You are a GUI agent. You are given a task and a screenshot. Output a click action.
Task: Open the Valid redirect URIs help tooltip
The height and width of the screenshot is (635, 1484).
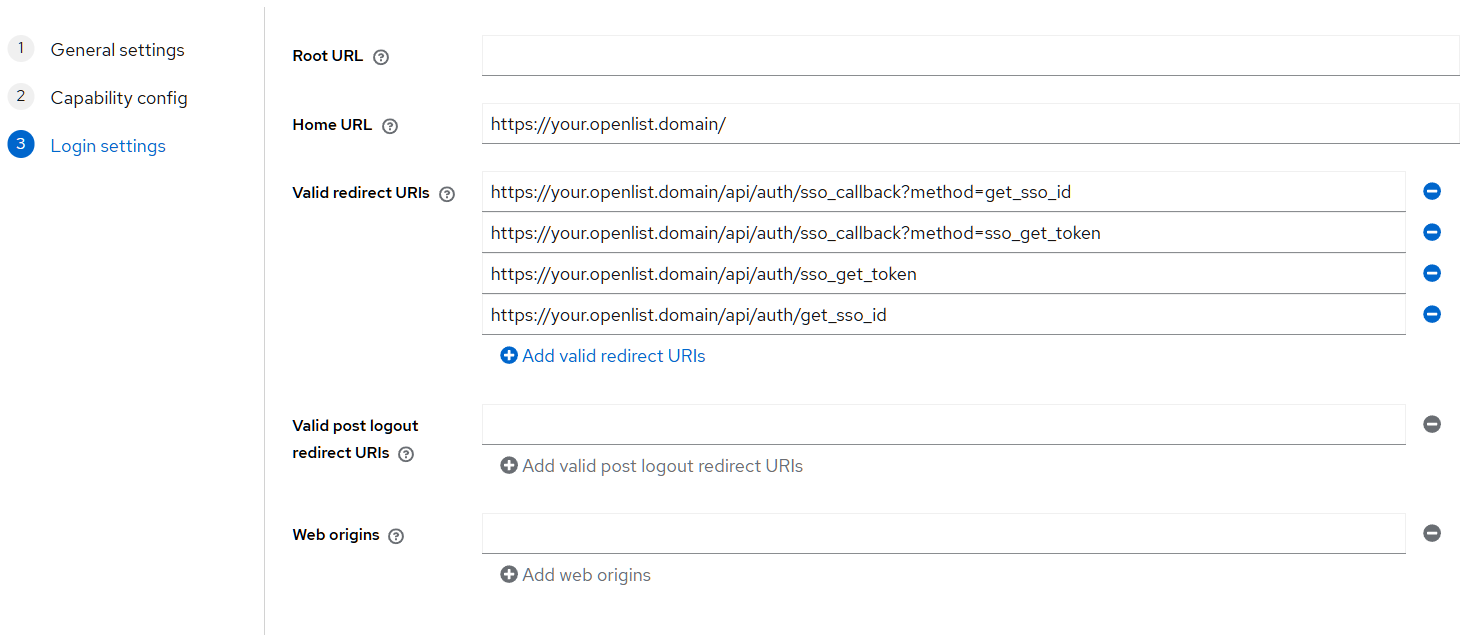pyautogui.click(x=447, y=194)
